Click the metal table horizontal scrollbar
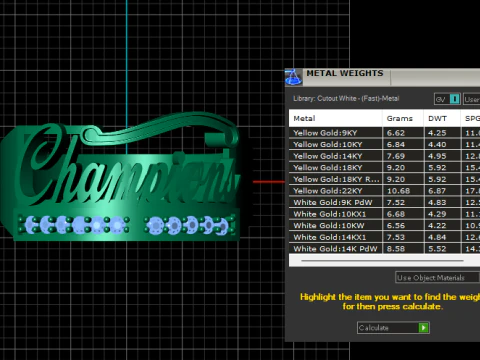 click(x=382, y=261)
